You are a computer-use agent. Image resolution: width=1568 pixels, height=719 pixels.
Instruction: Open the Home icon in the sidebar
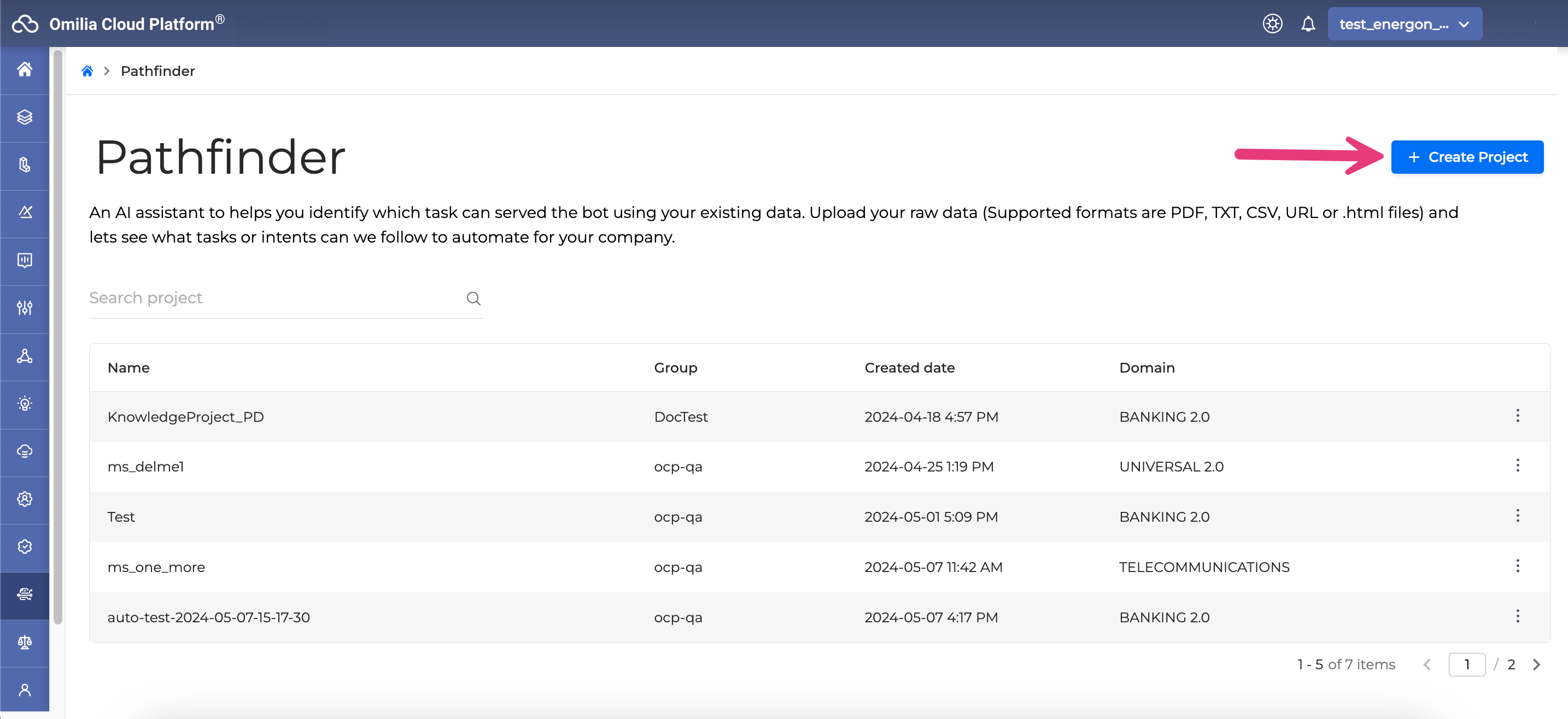click(x=25, y=69)
